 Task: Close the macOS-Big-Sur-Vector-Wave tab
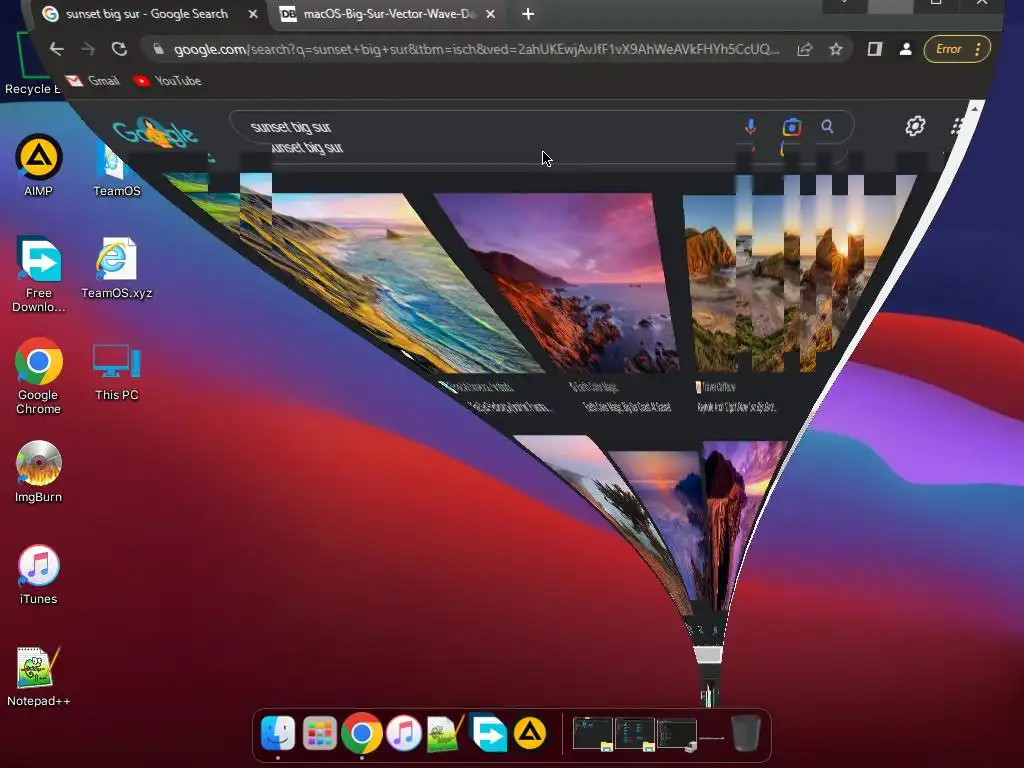490,14
